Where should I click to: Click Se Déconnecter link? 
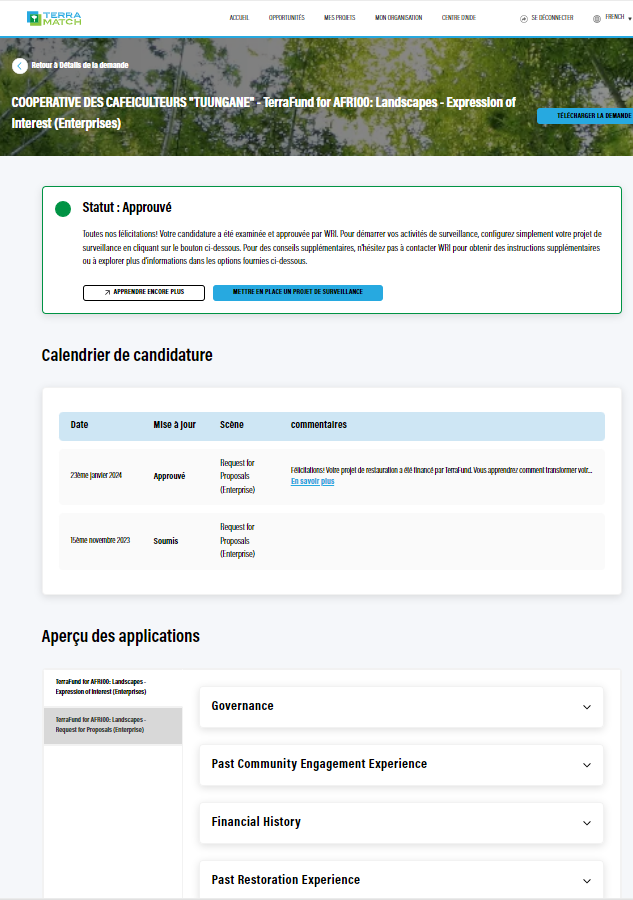[x=552, y=18]
